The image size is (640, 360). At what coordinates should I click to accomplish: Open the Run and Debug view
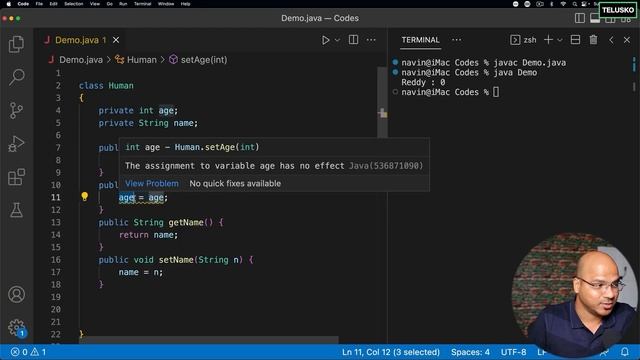click(16, 144)
